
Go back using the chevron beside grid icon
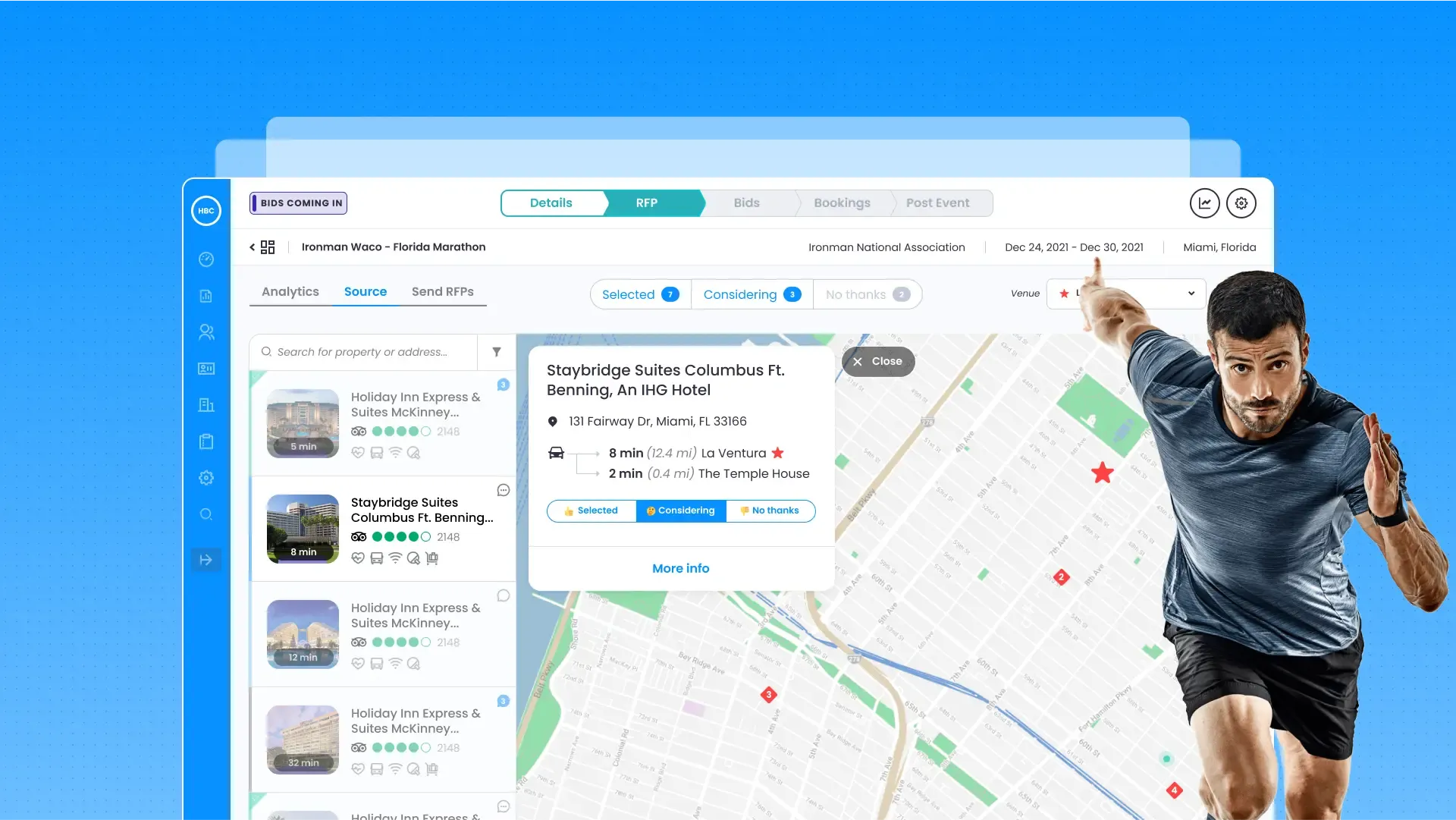(x=252, y=247)
